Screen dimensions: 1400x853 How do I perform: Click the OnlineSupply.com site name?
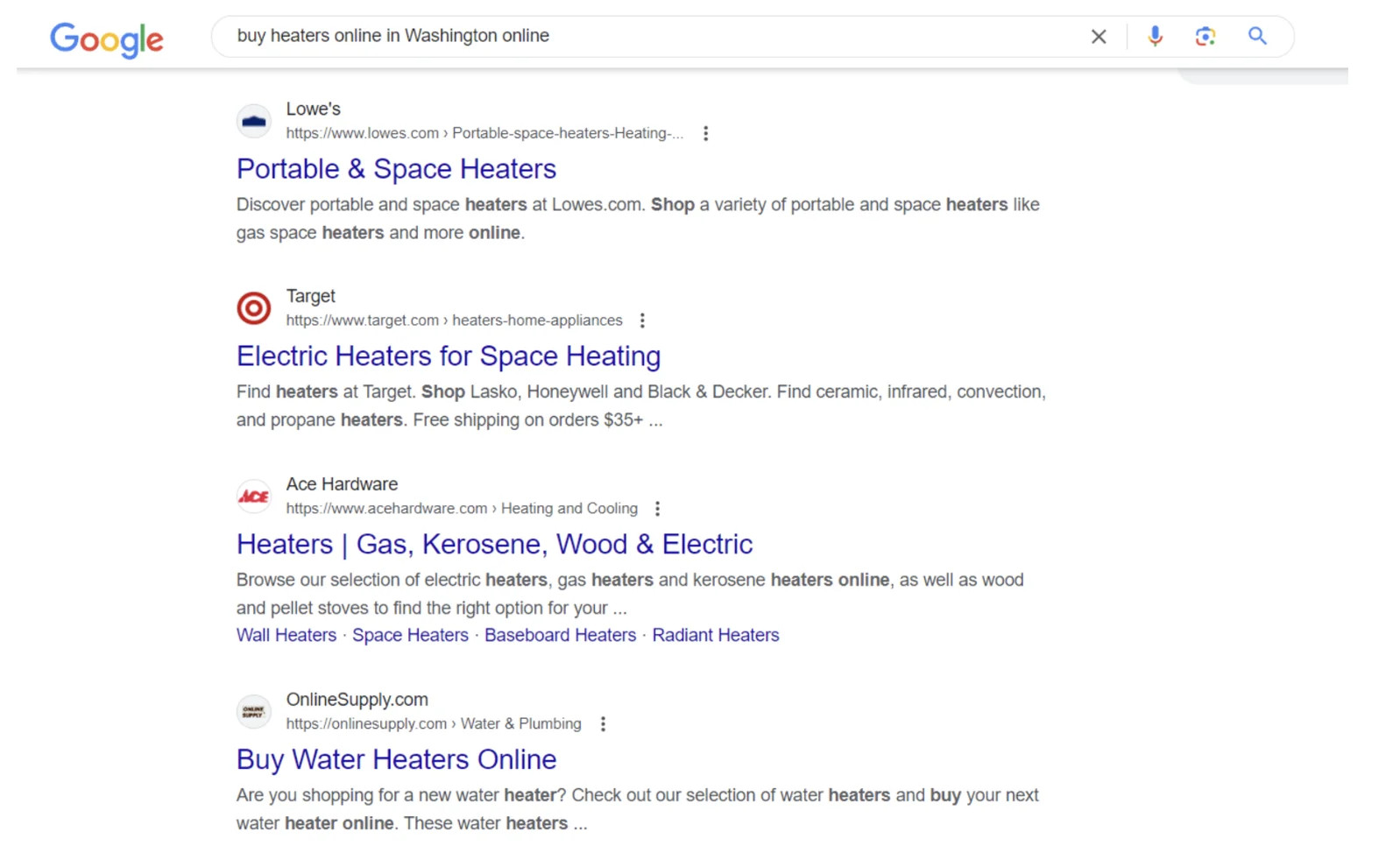(x=357, y=700)
